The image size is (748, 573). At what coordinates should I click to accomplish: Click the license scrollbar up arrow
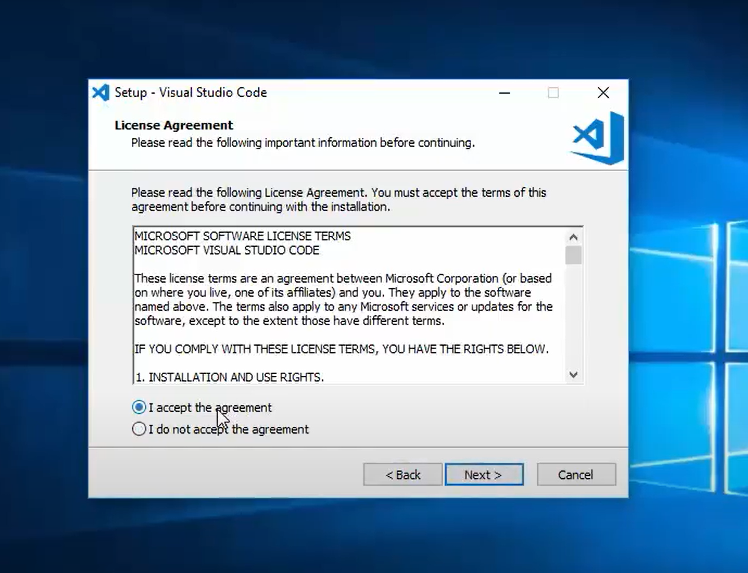point(573,237)
